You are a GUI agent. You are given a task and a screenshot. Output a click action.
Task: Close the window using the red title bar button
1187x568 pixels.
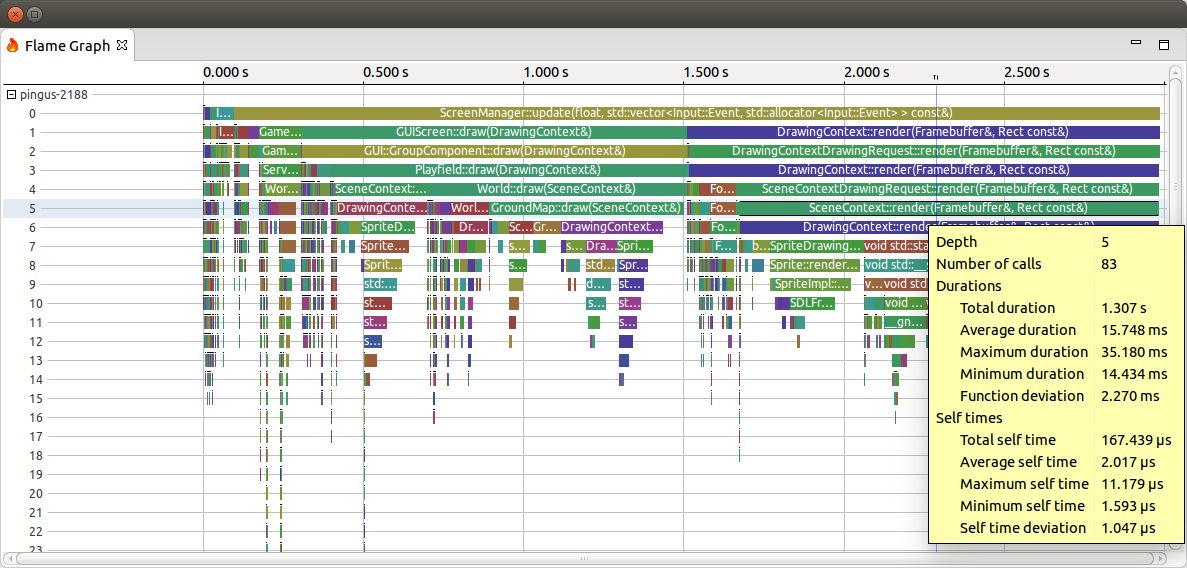(x=14, y=14)
